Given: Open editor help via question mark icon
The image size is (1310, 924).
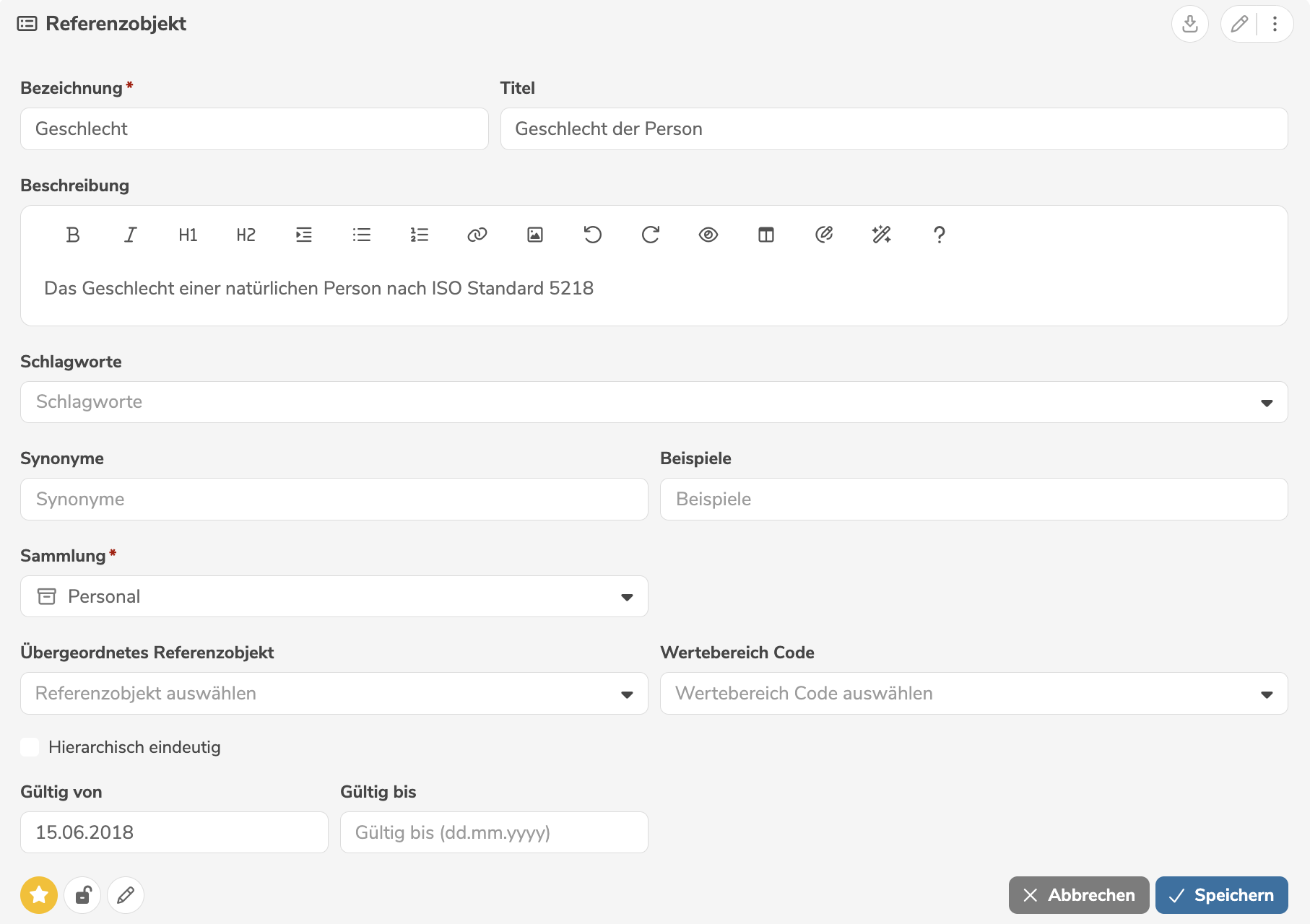Looking at the screenshot, I should 939,235.
